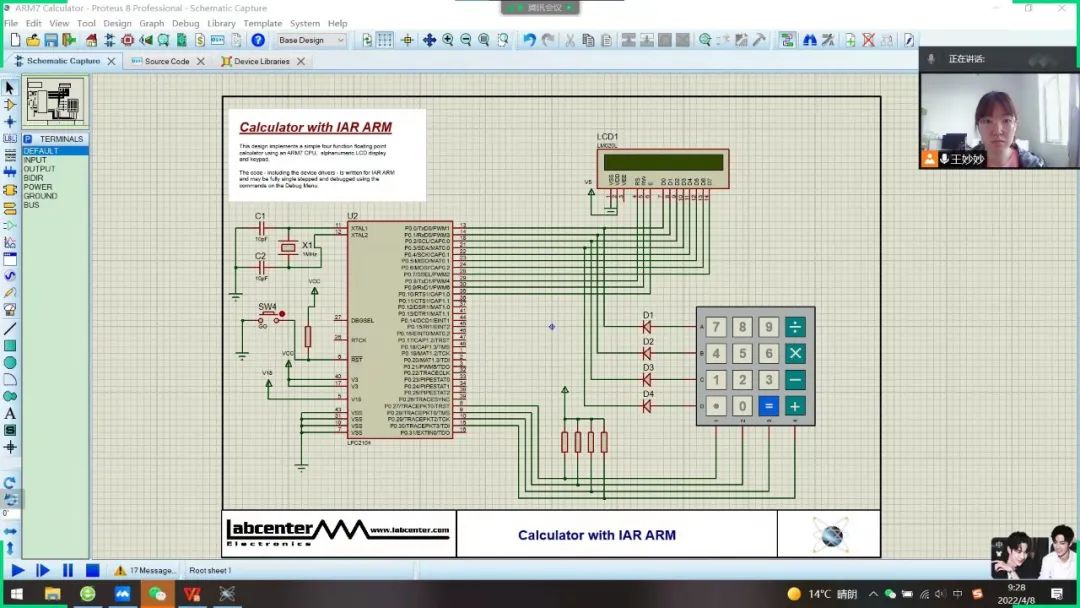Open the 17 Messages status indicator

145,570
